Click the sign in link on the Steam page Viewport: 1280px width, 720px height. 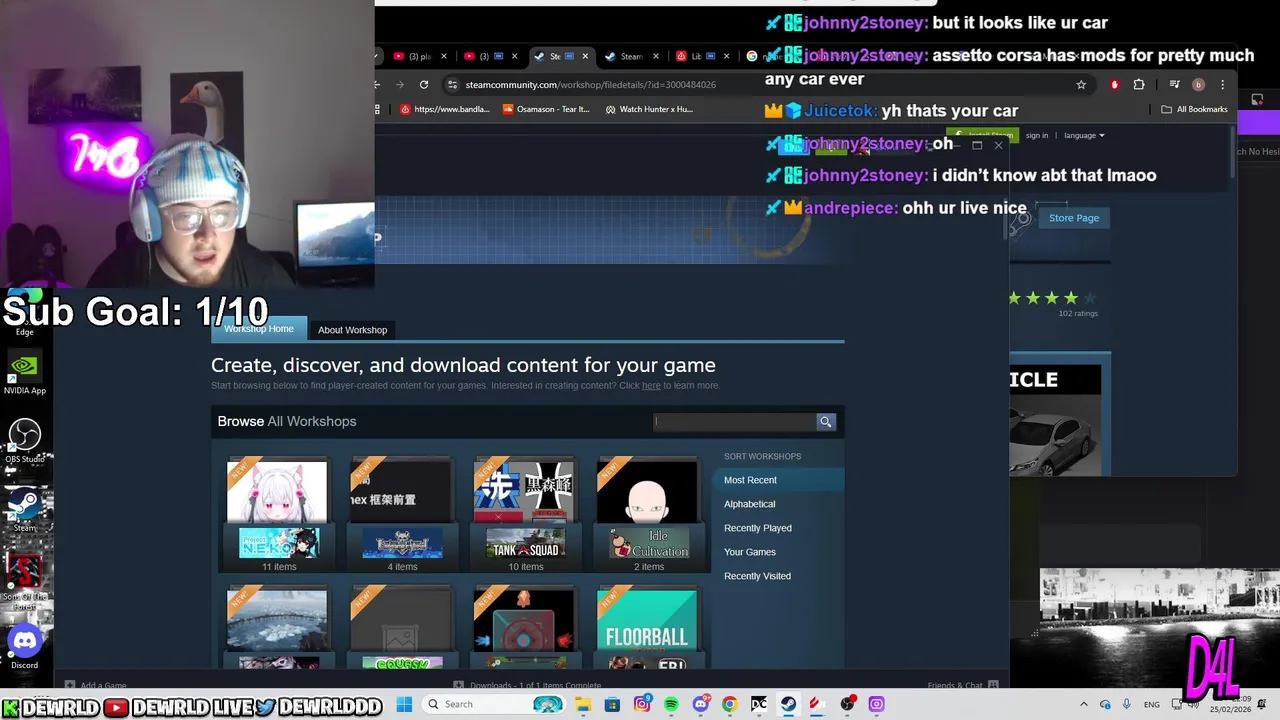pyautogui.click(x=1037, y=136)
